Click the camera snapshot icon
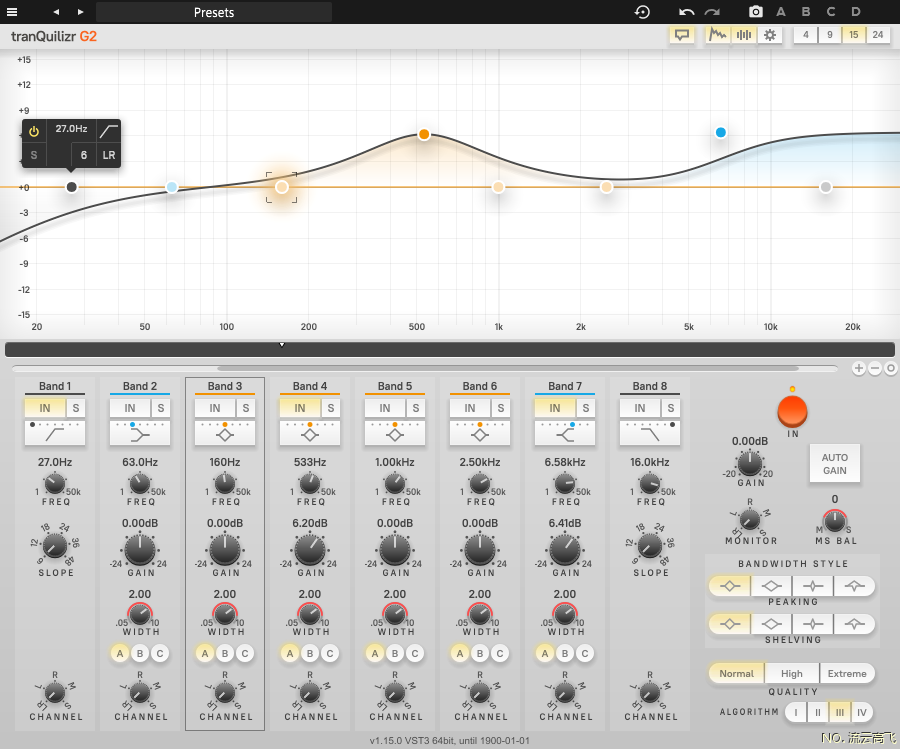 pos(756,11)
